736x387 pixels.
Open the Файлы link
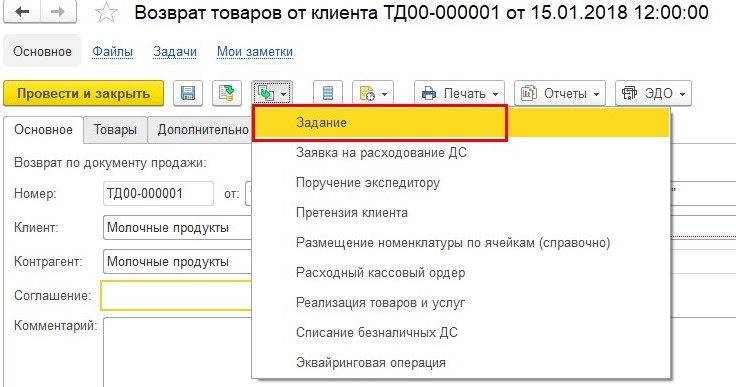(112, 51)
